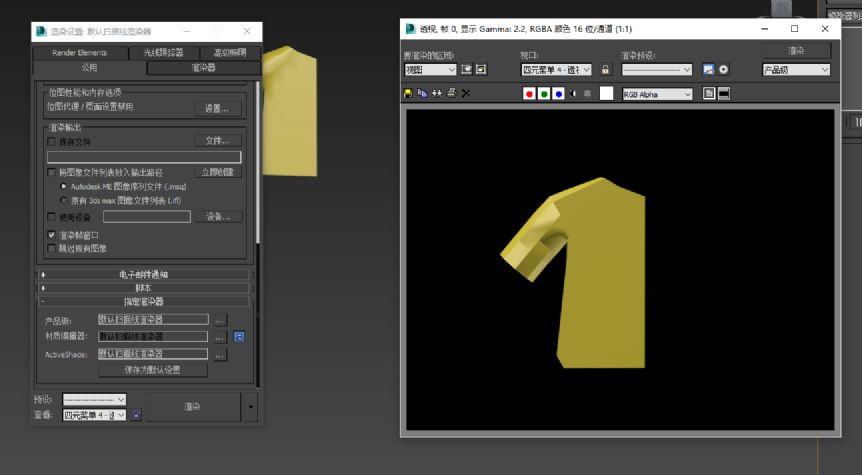Expand the 电子邮件通知 rollout
Screen dimensions: 862x475
(x=143, y=274)
